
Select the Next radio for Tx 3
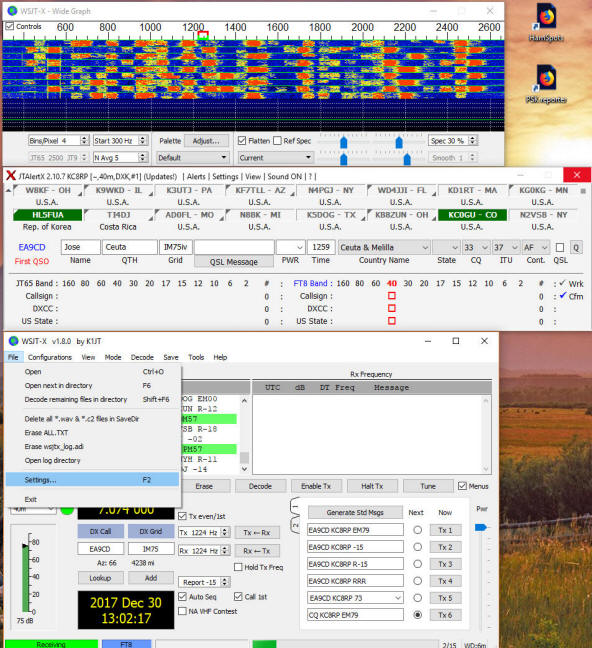pyautogui.click(x=418, y=564)
